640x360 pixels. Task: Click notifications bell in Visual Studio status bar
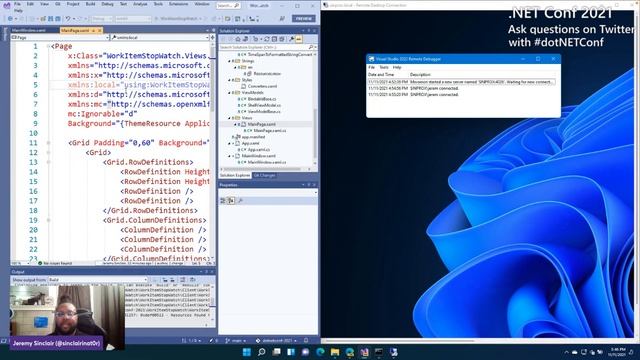[306, 340]
